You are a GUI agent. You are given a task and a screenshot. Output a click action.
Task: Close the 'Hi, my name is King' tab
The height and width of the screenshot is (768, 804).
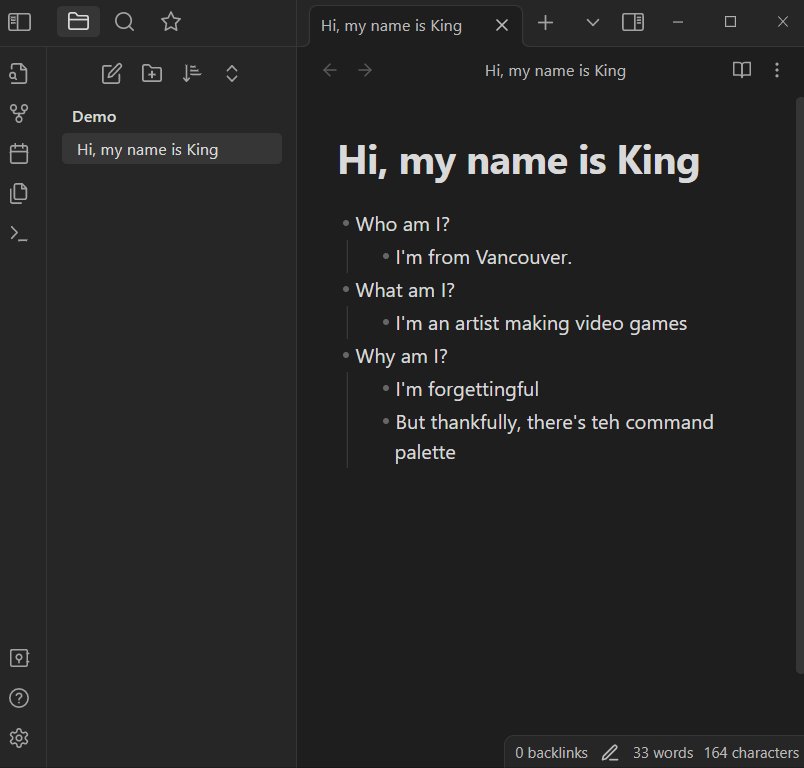(502, 25)
